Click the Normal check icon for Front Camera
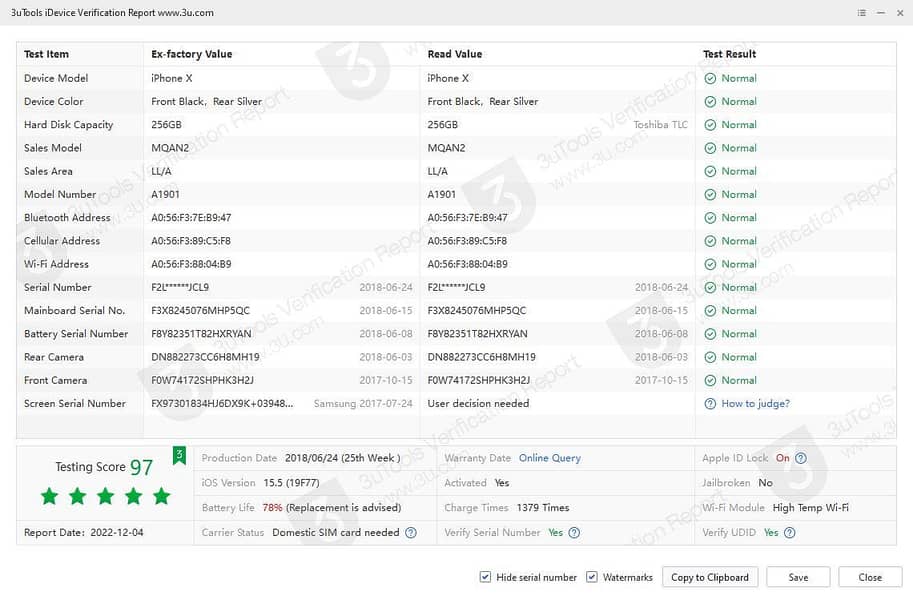The height and width of the screenshot is (600, 913). click(710, 381)
